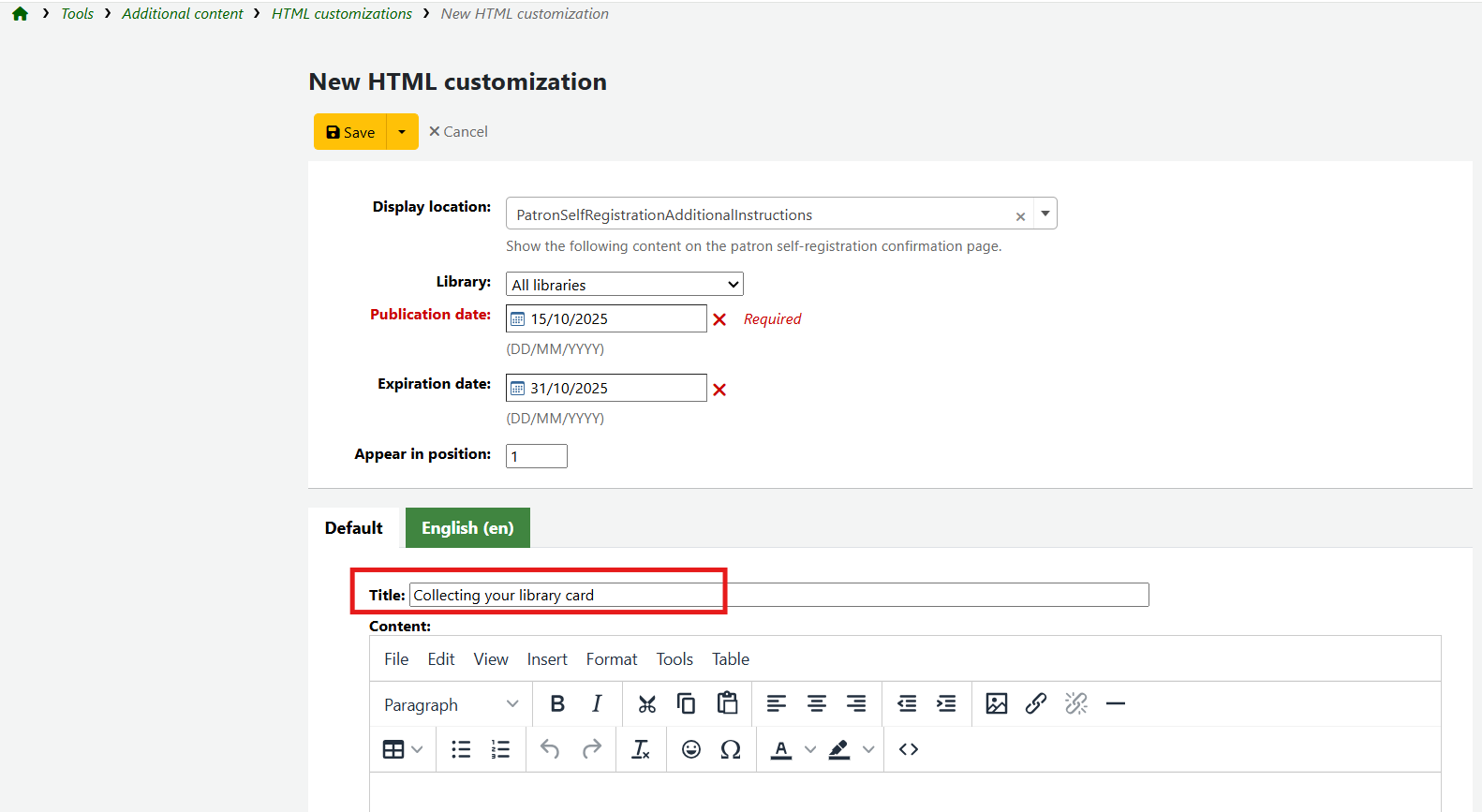Screen dimensions: 1482x812
Task: Insert a hyperlink with link icon
Action: point(1035,704)
